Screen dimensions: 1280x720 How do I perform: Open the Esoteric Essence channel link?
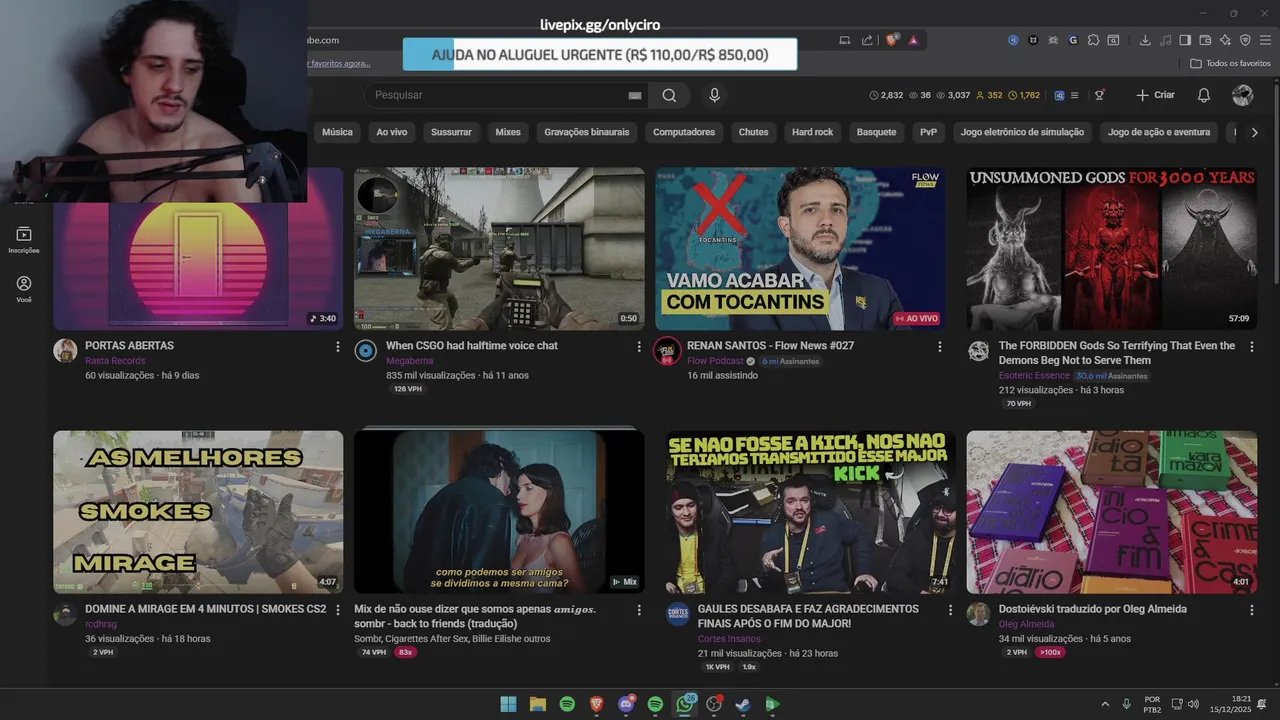(1034, 376)
